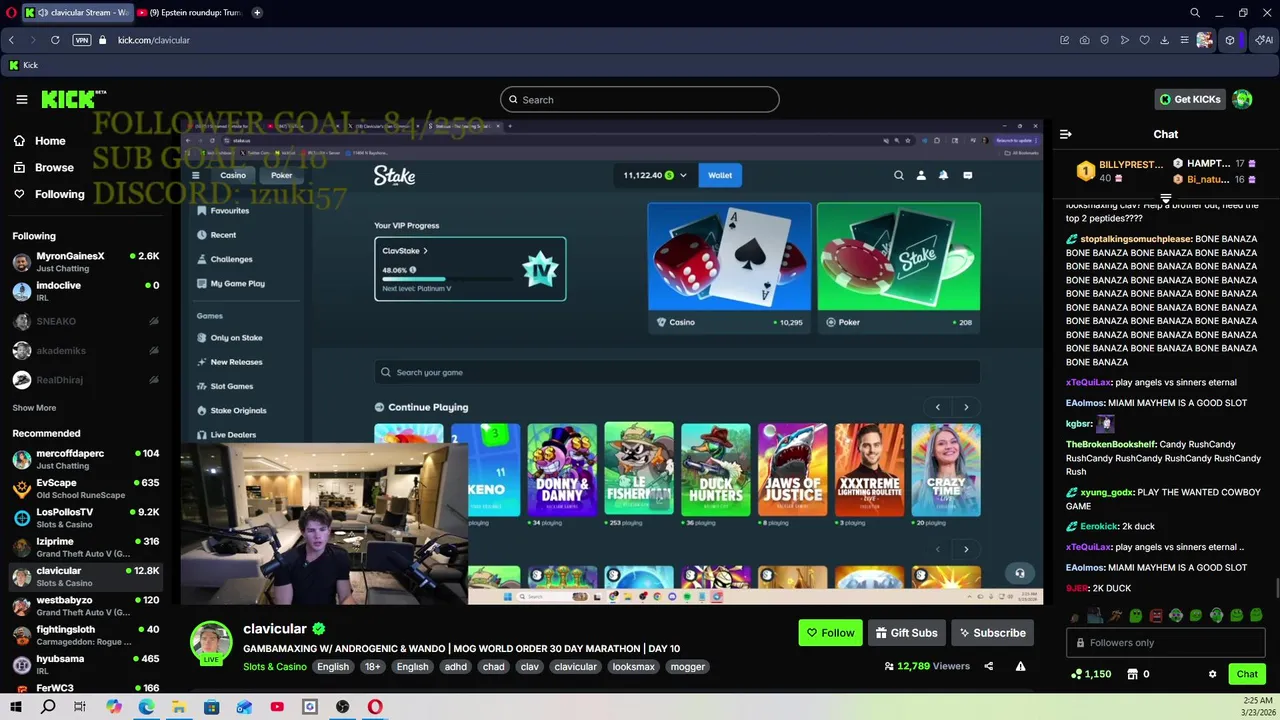Open the user avatar menu
Viewport: 1280px width, 720px height.
(x=1242, y=99)
